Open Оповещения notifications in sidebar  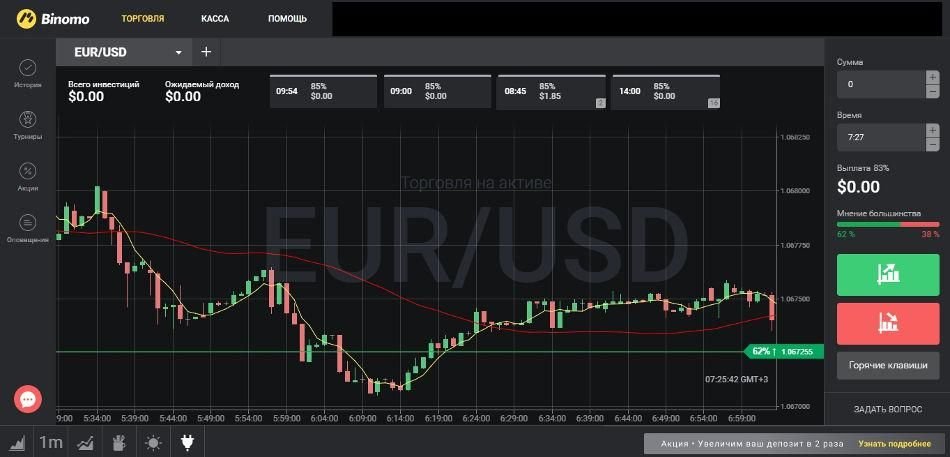coord(28,228)
